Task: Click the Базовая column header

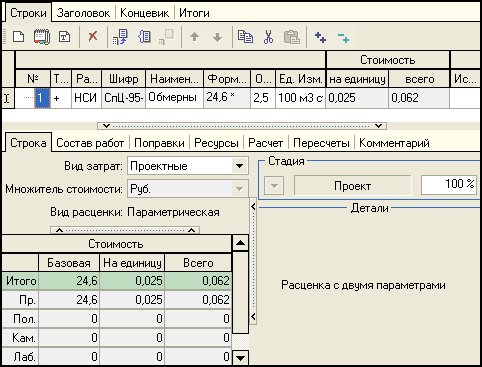Action: (69, 263)
